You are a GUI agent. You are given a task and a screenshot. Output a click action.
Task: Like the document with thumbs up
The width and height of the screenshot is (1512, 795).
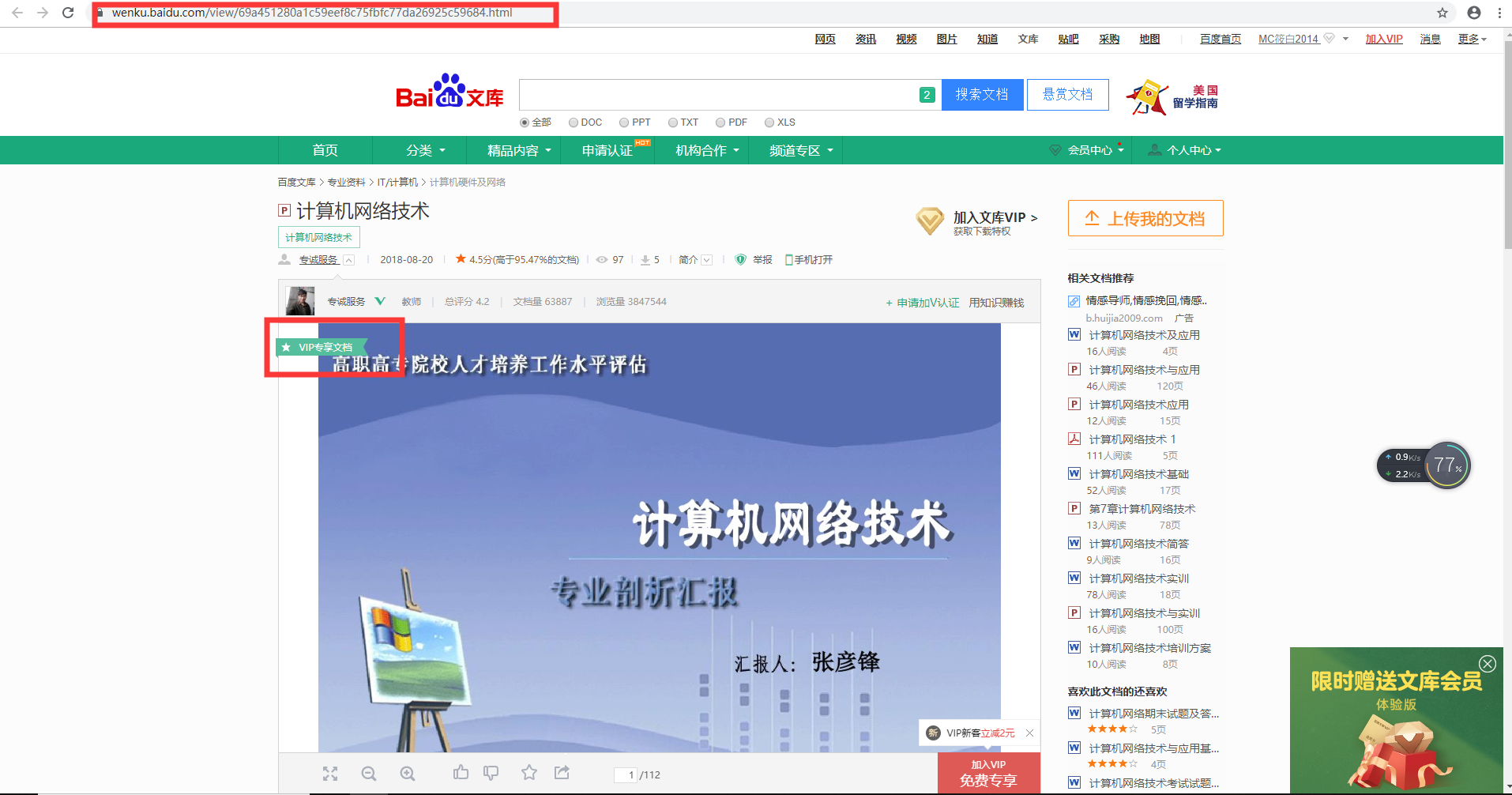pyautogui.click(x=461, y=774)
